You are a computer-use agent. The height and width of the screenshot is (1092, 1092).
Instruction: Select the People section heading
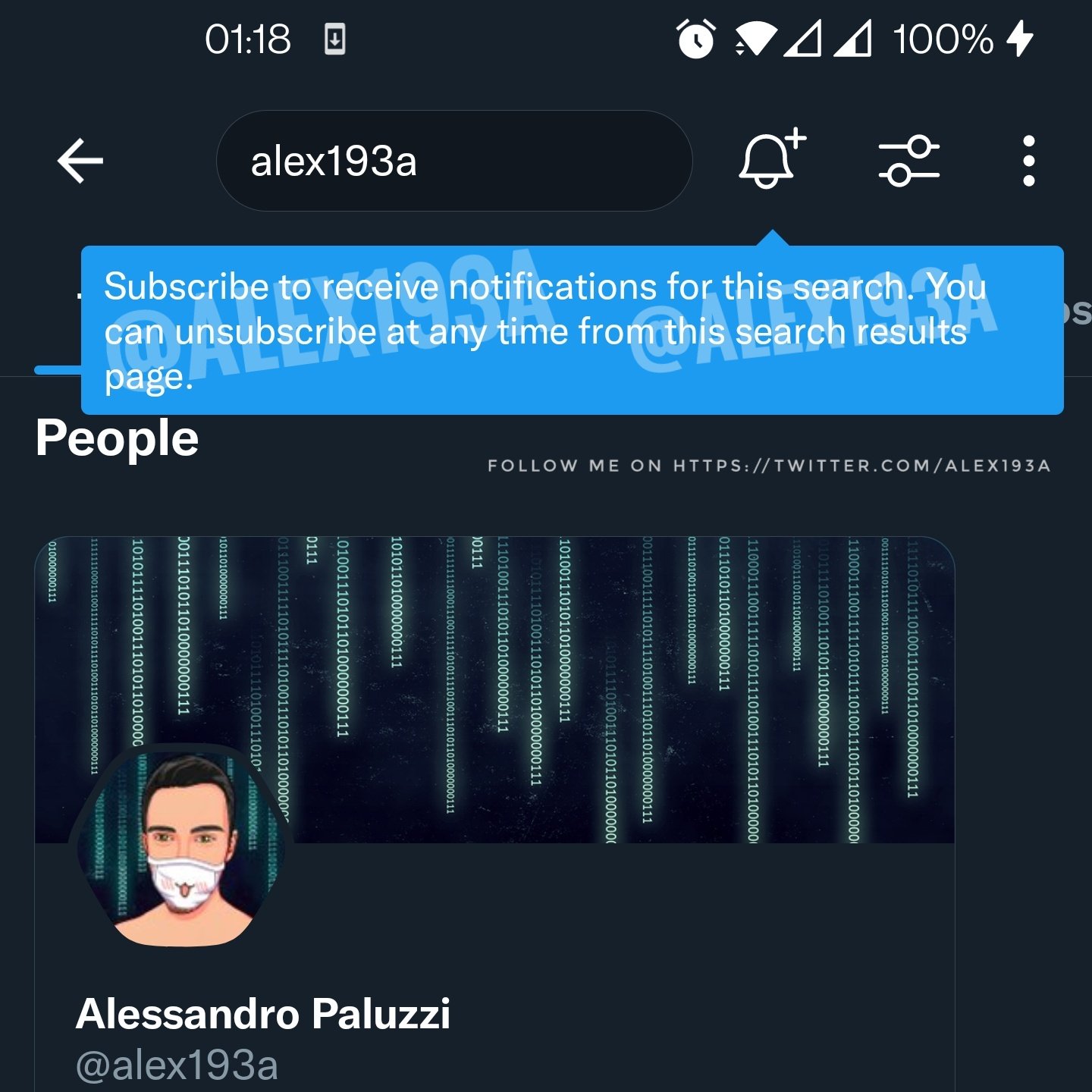pyautogui.click(x=117, y=438)
